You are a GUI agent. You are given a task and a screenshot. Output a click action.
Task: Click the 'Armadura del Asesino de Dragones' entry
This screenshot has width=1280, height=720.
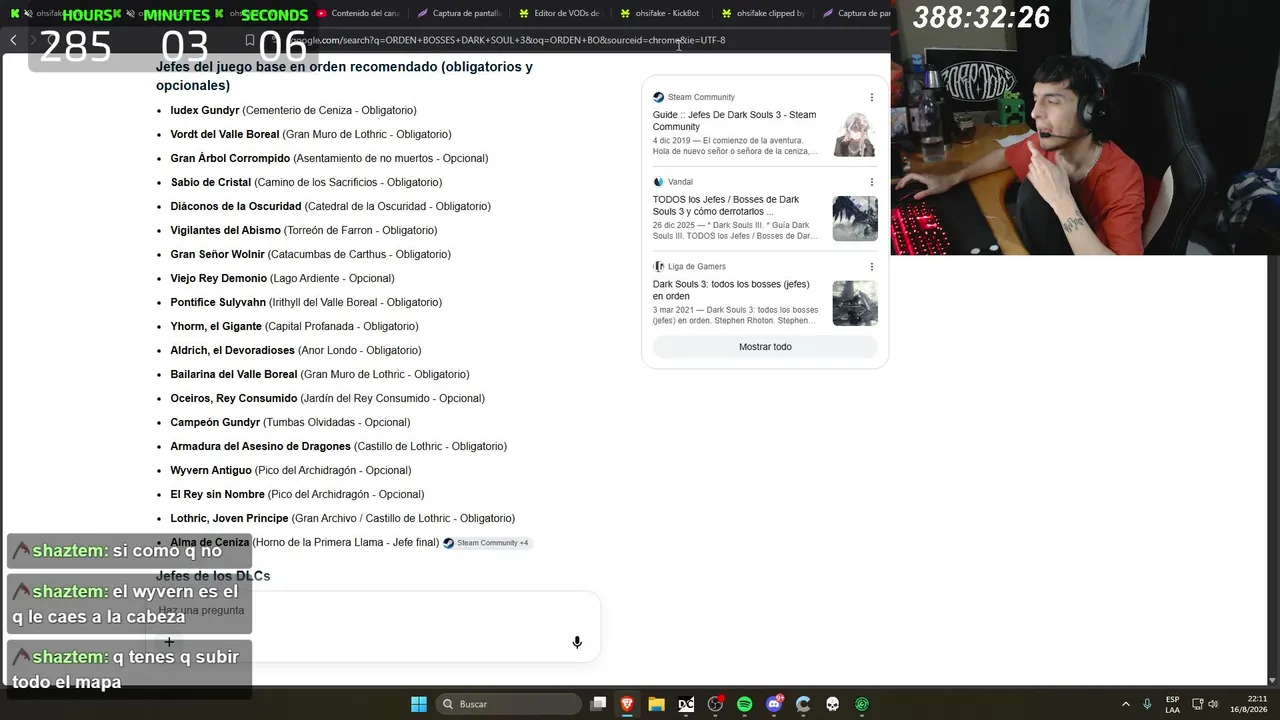[x=261, y=446]
